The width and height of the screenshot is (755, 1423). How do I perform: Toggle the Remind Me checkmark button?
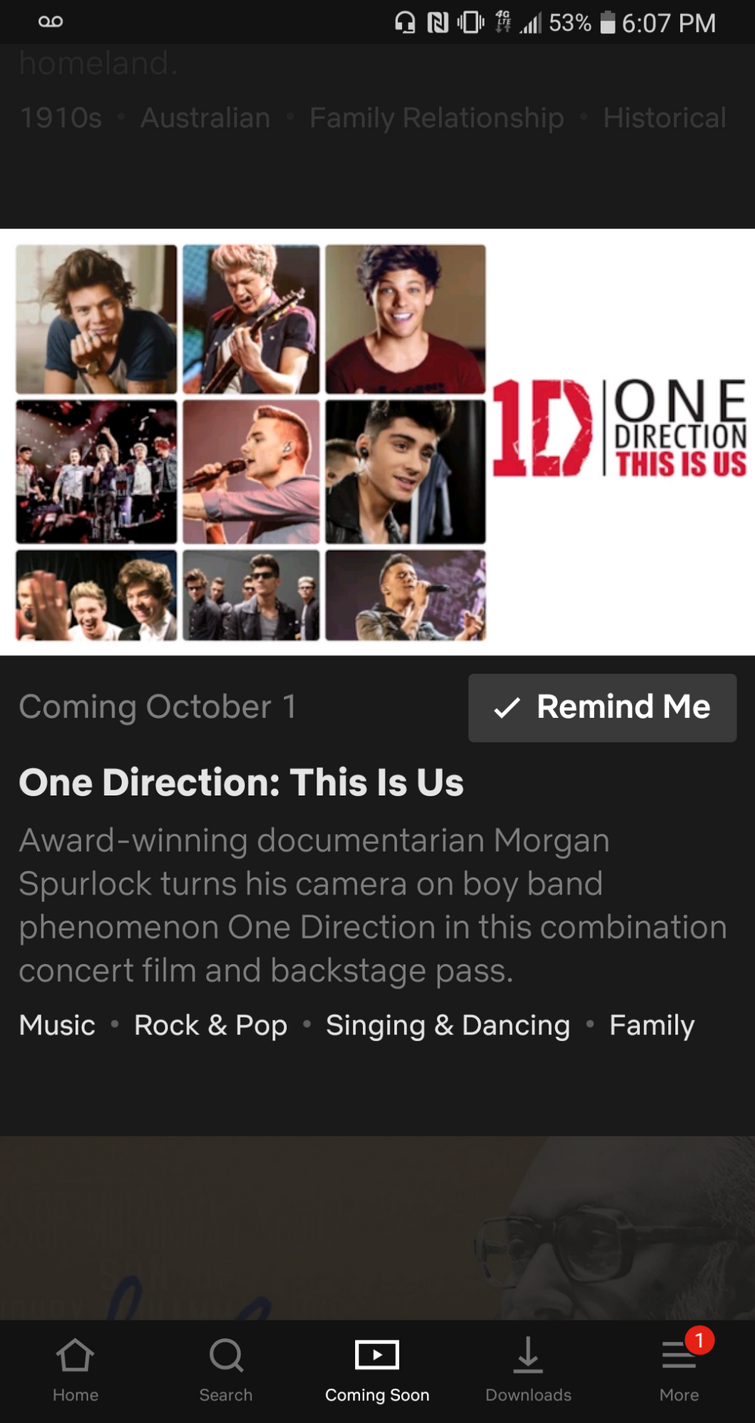(602, 707)
